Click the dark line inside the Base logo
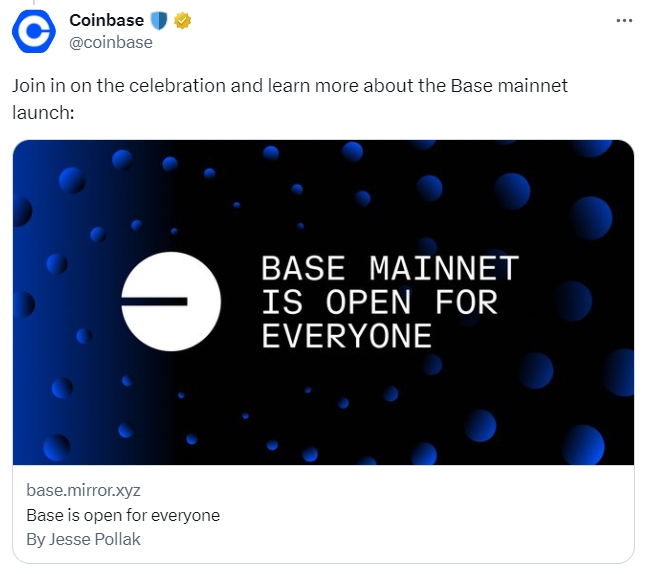The width and height of the screenshot is (648, 574). coord(154,302)
